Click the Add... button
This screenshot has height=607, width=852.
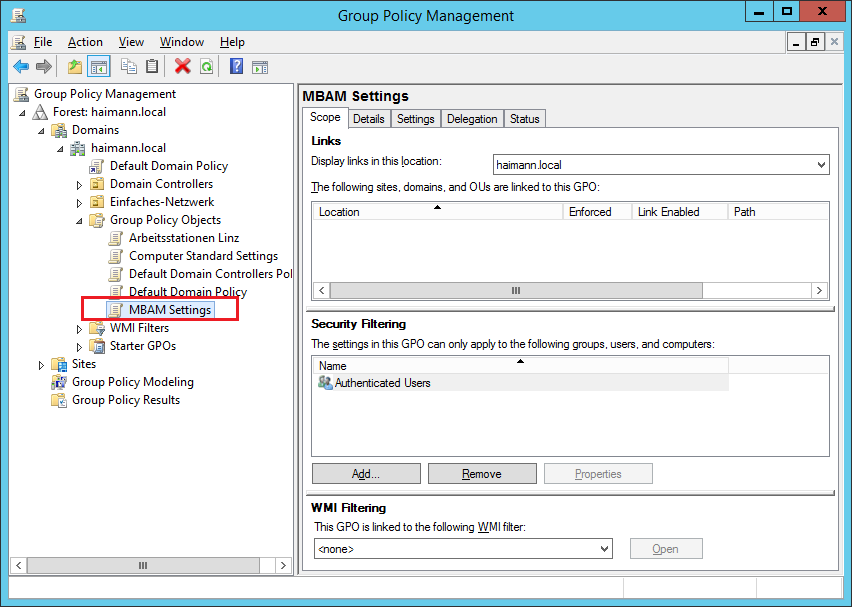(x=366, y=474)
